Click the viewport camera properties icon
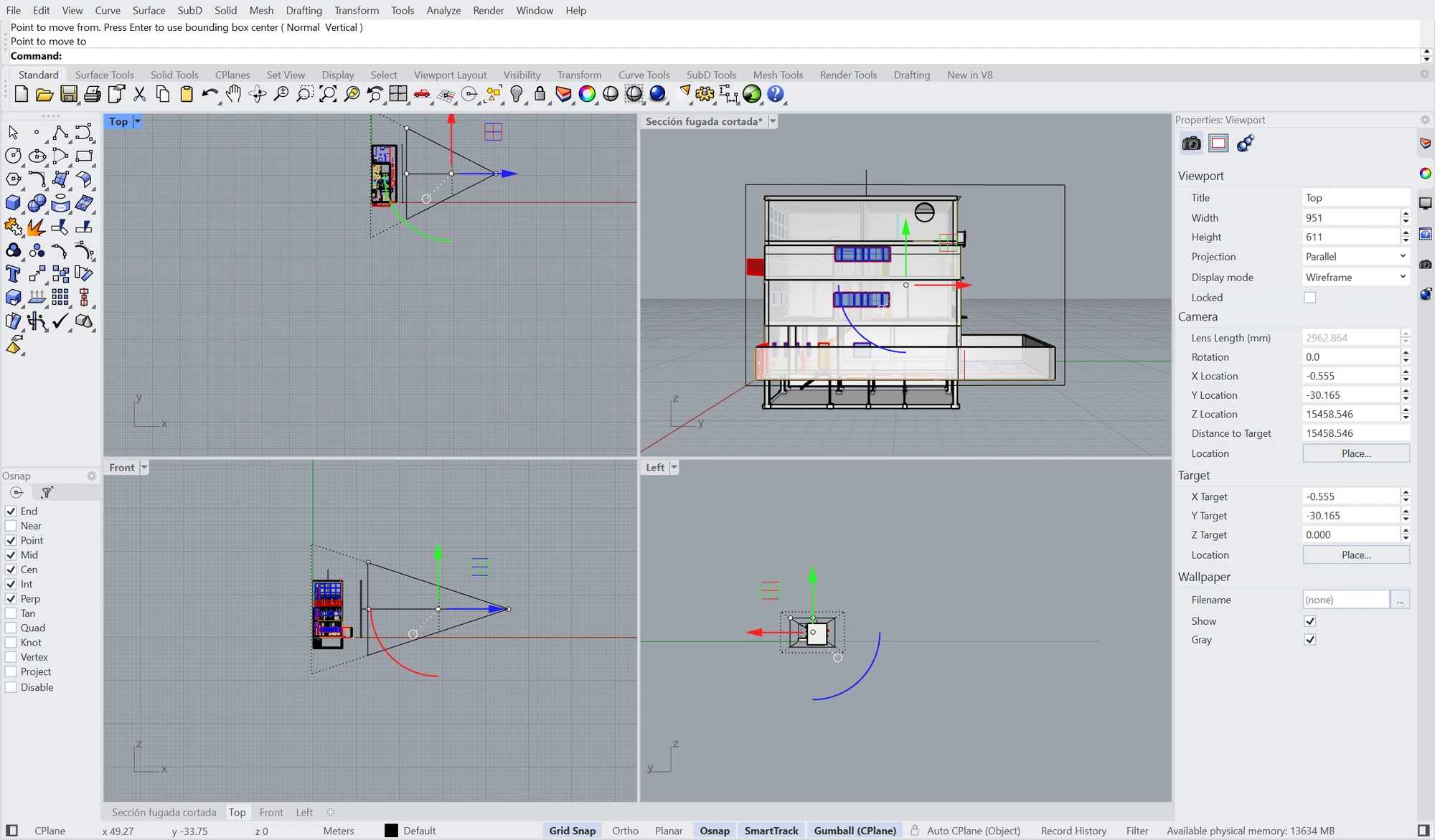 point(1191,143)
